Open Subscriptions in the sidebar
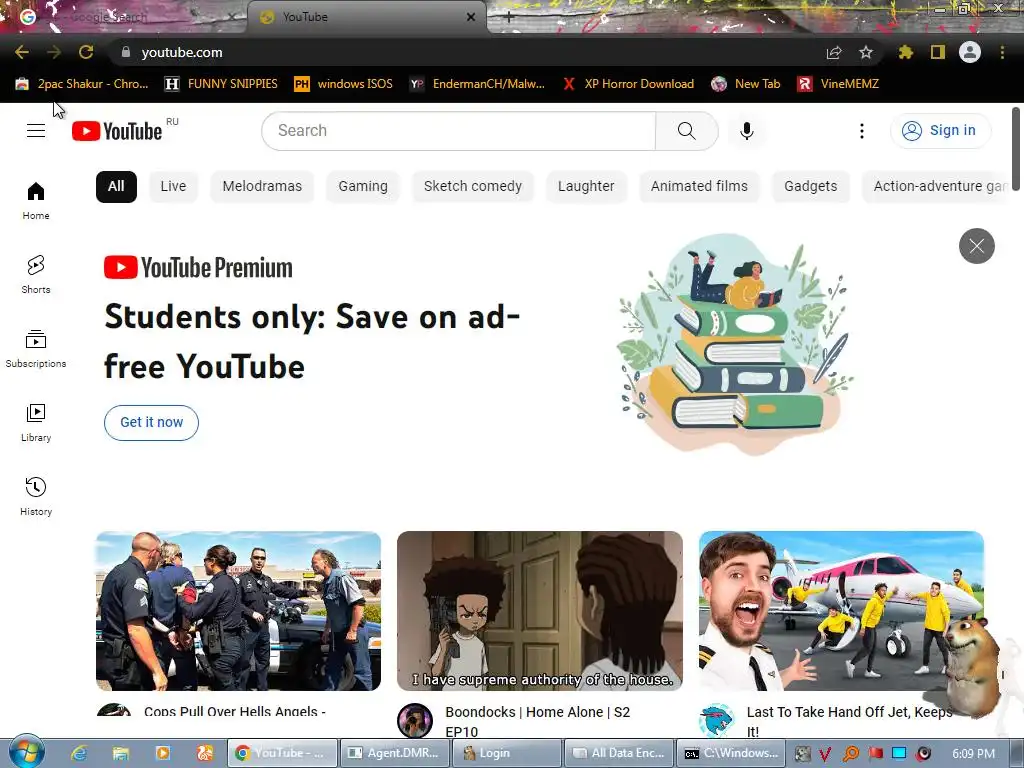 point(36,349)
